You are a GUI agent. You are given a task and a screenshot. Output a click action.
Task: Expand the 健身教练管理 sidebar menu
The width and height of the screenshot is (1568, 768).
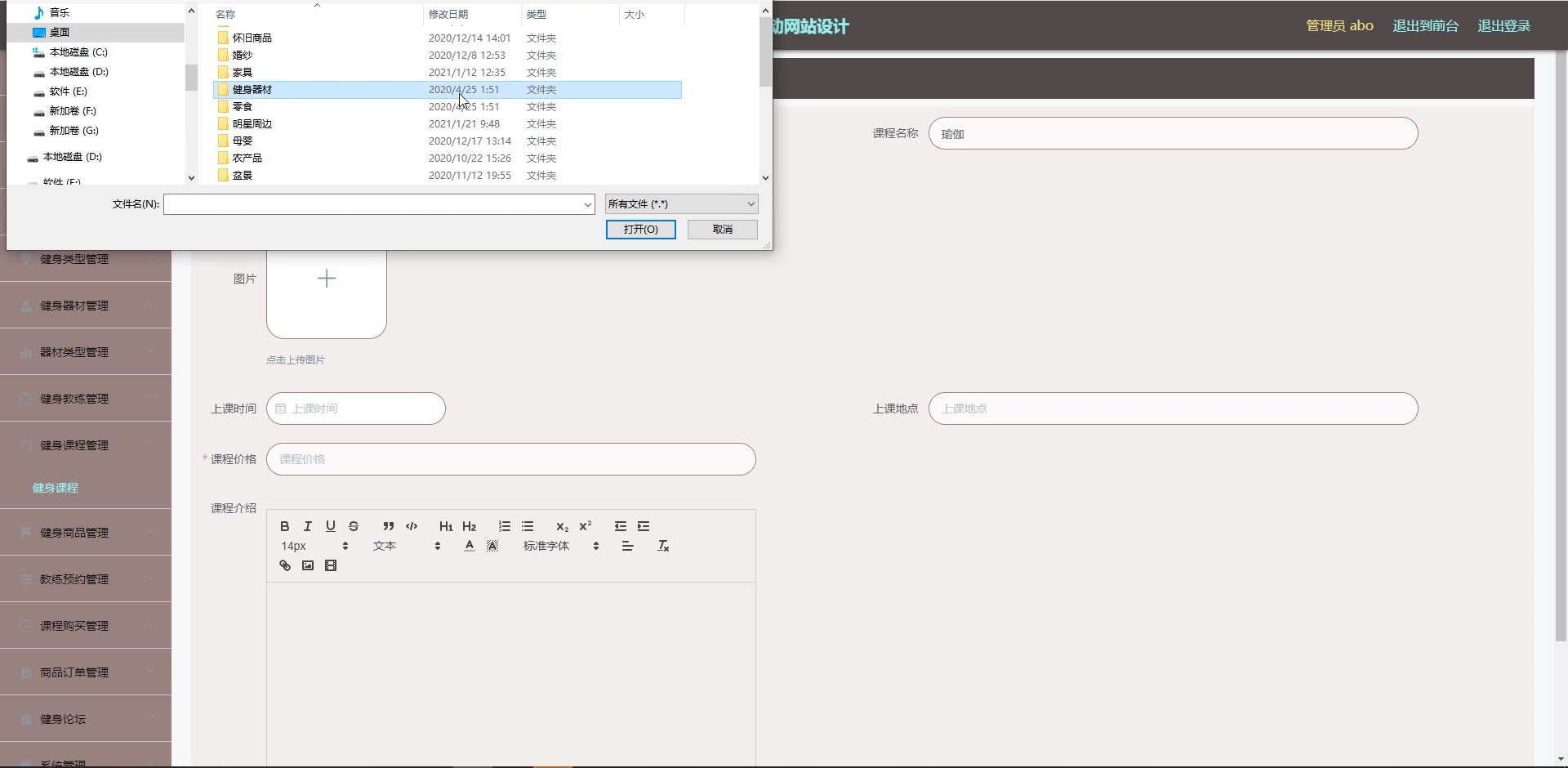[86, 399]
